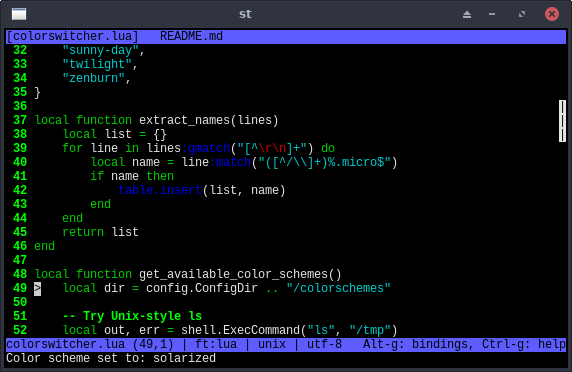572x372 pixels.
Task: Click the 'end' keyword on line 43
Action: (x=100, y=205)
